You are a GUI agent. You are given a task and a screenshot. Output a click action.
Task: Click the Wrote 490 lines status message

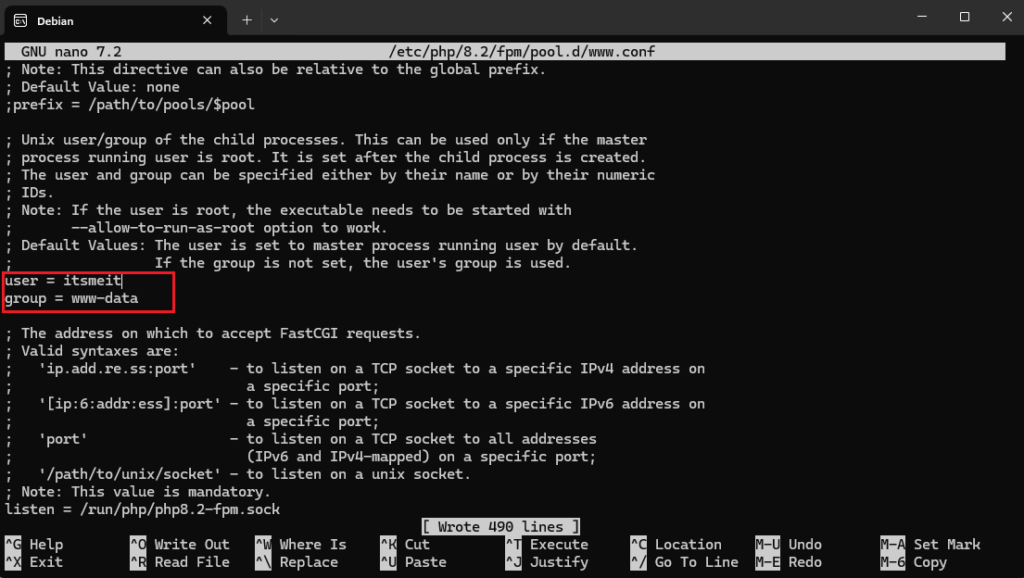[x=500, y=527]
